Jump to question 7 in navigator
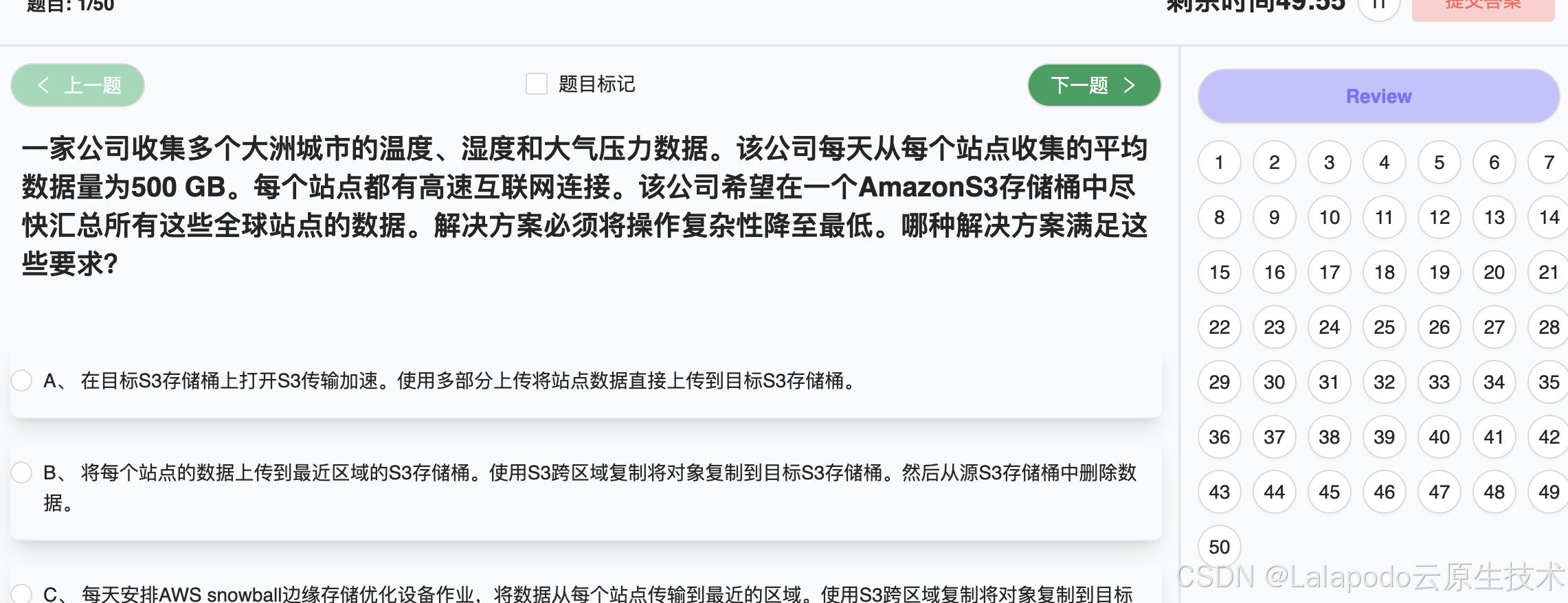 1549,162
